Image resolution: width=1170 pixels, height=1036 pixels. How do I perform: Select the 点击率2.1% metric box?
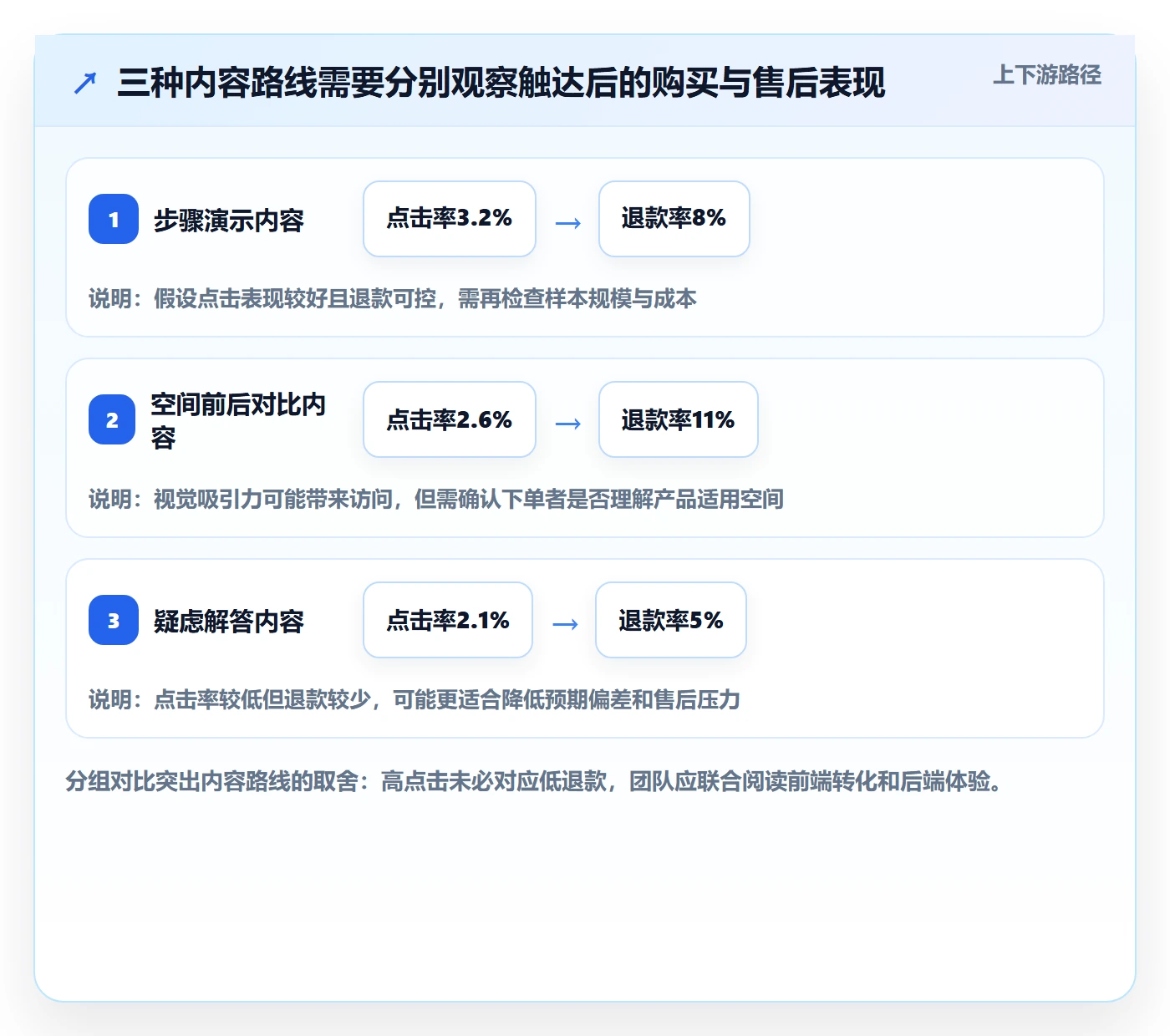[x=448, y=620]
